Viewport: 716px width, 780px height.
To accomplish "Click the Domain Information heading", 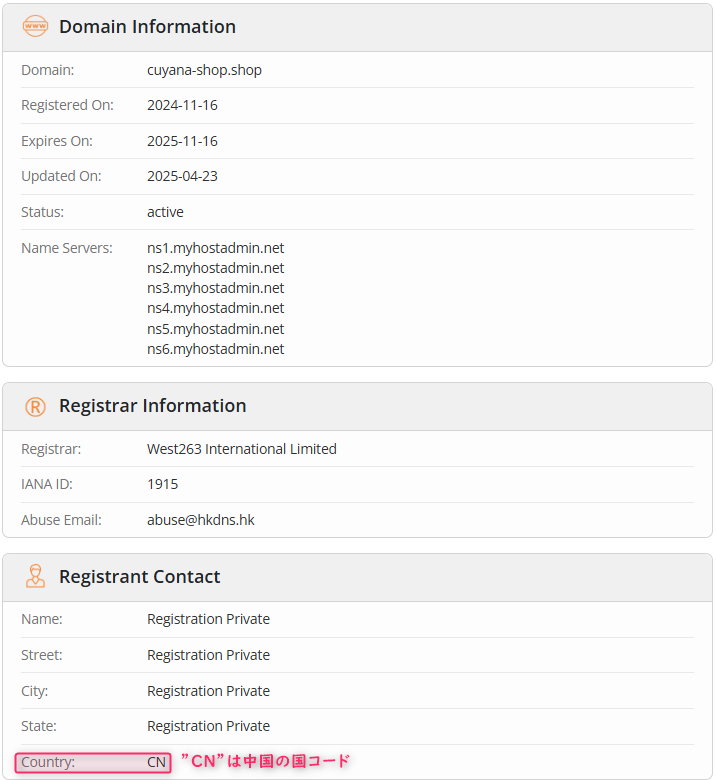I will pyautogui.click(x=147, y=26).
